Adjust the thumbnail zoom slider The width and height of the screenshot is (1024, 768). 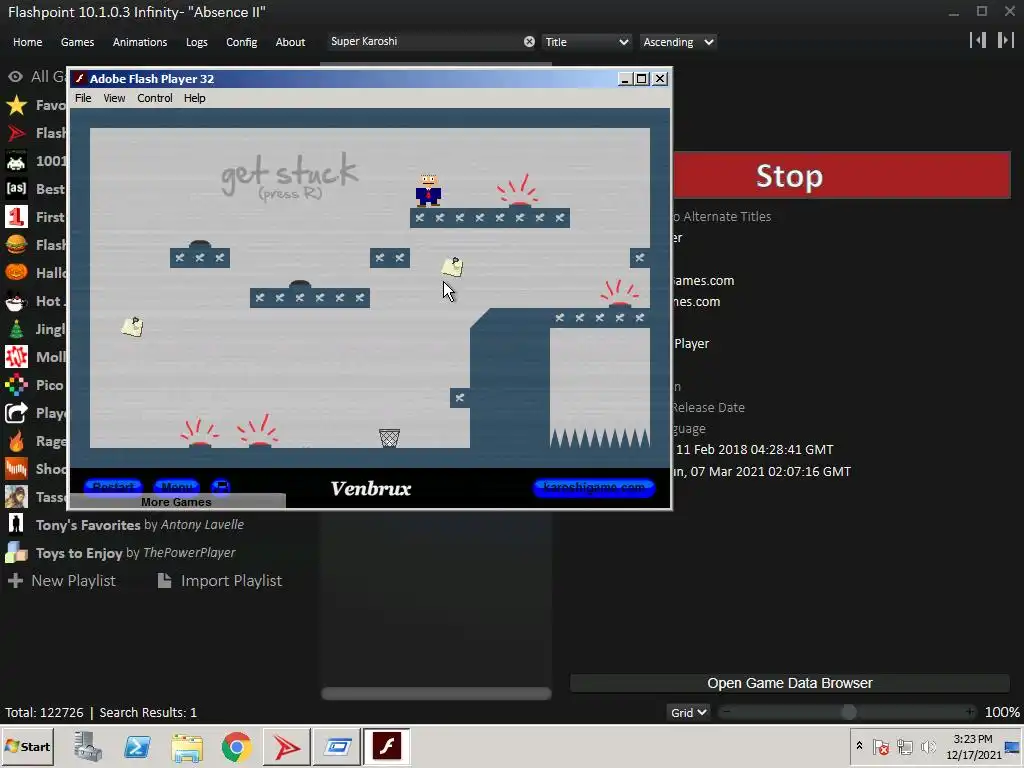click(x=848, y=712)
